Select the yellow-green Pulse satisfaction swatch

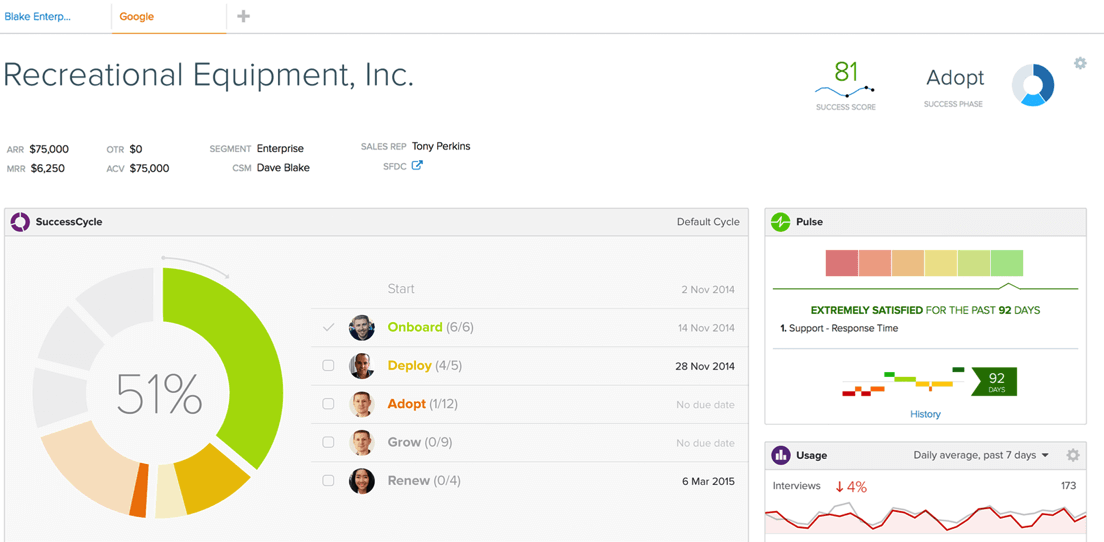974,263
